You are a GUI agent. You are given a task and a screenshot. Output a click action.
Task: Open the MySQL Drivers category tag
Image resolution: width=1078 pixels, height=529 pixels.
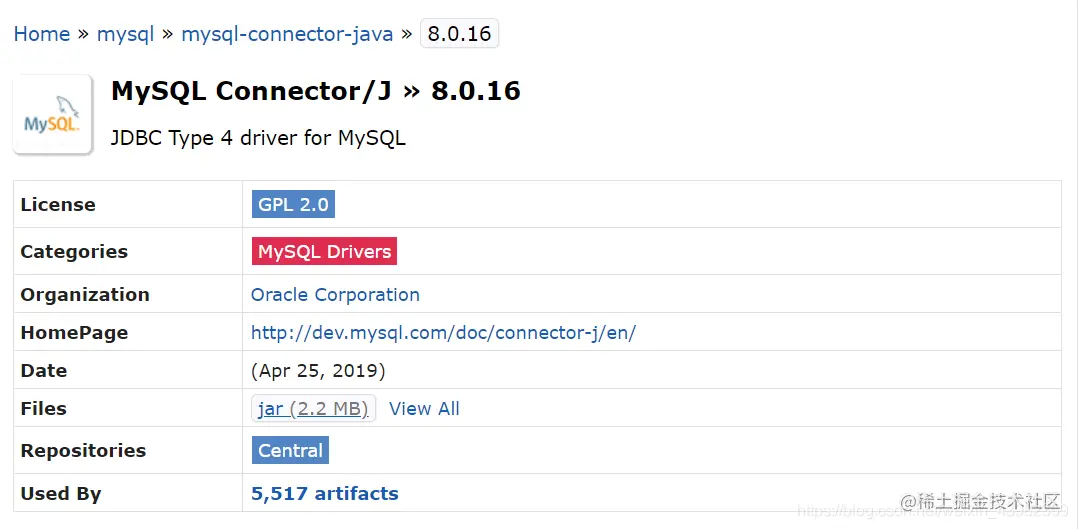(x=324, y=252)
